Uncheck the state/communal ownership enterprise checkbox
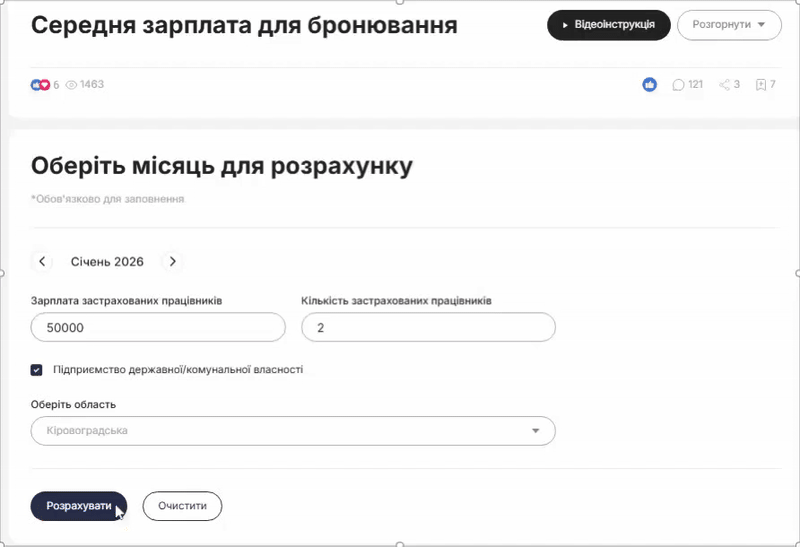This screenshot has height=547, width=800. pyautogui.click(x=37, y=370)
